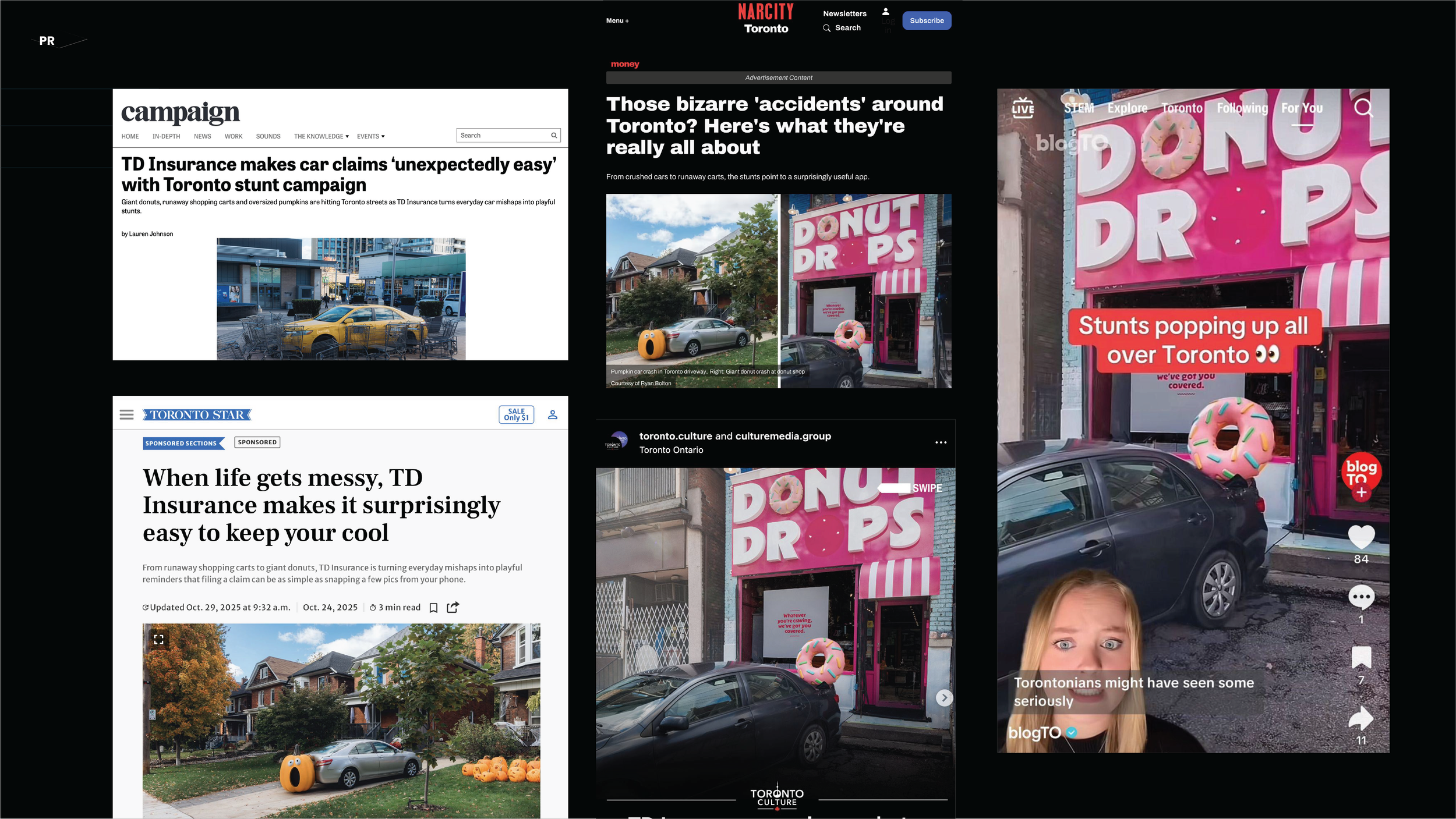Open the Toronto Star hamburger menu
1456x819 pixels.
click(x=126, y=414)
